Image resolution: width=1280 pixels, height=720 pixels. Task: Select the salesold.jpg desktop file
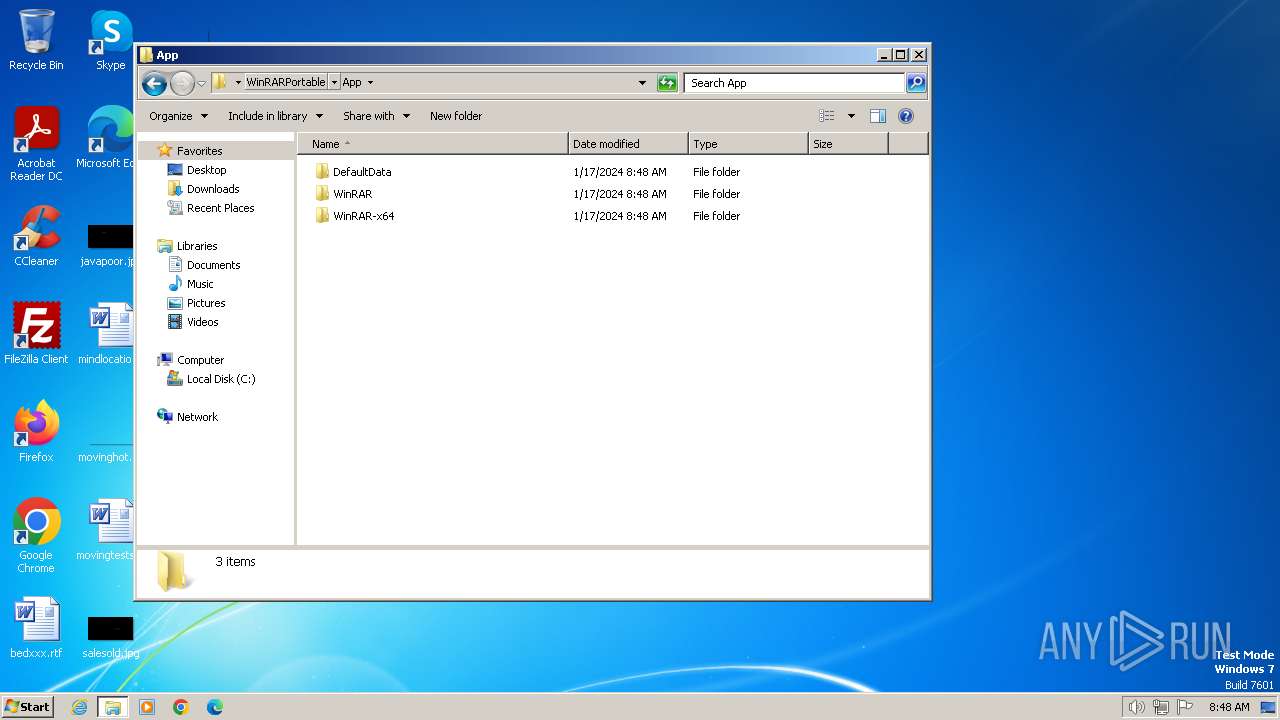pyautogui.click(x=110, y=636)
